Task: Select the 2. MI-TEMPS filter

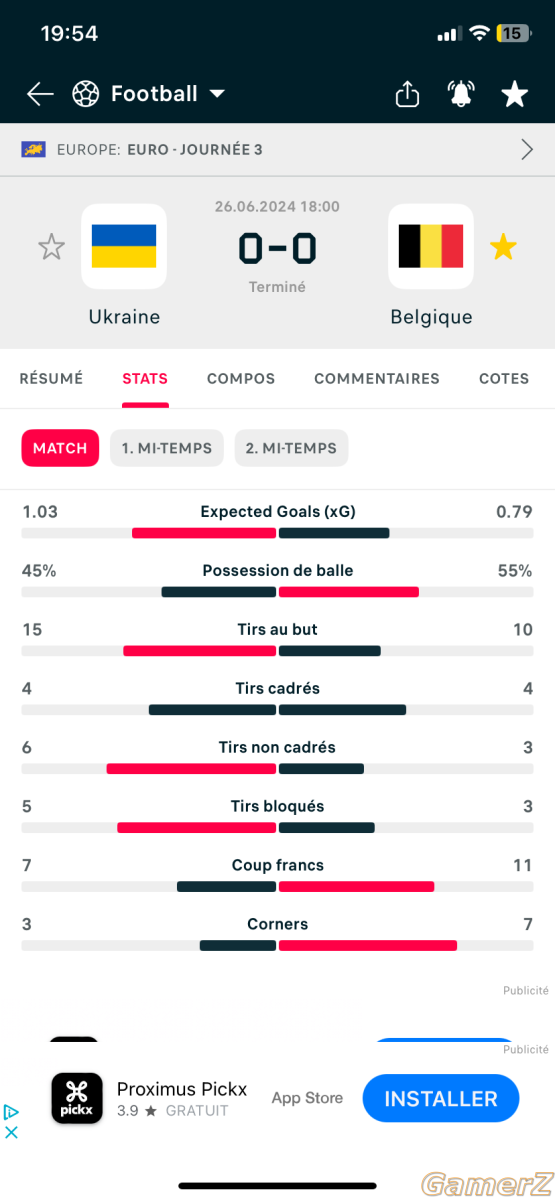Action: (291, 448)
